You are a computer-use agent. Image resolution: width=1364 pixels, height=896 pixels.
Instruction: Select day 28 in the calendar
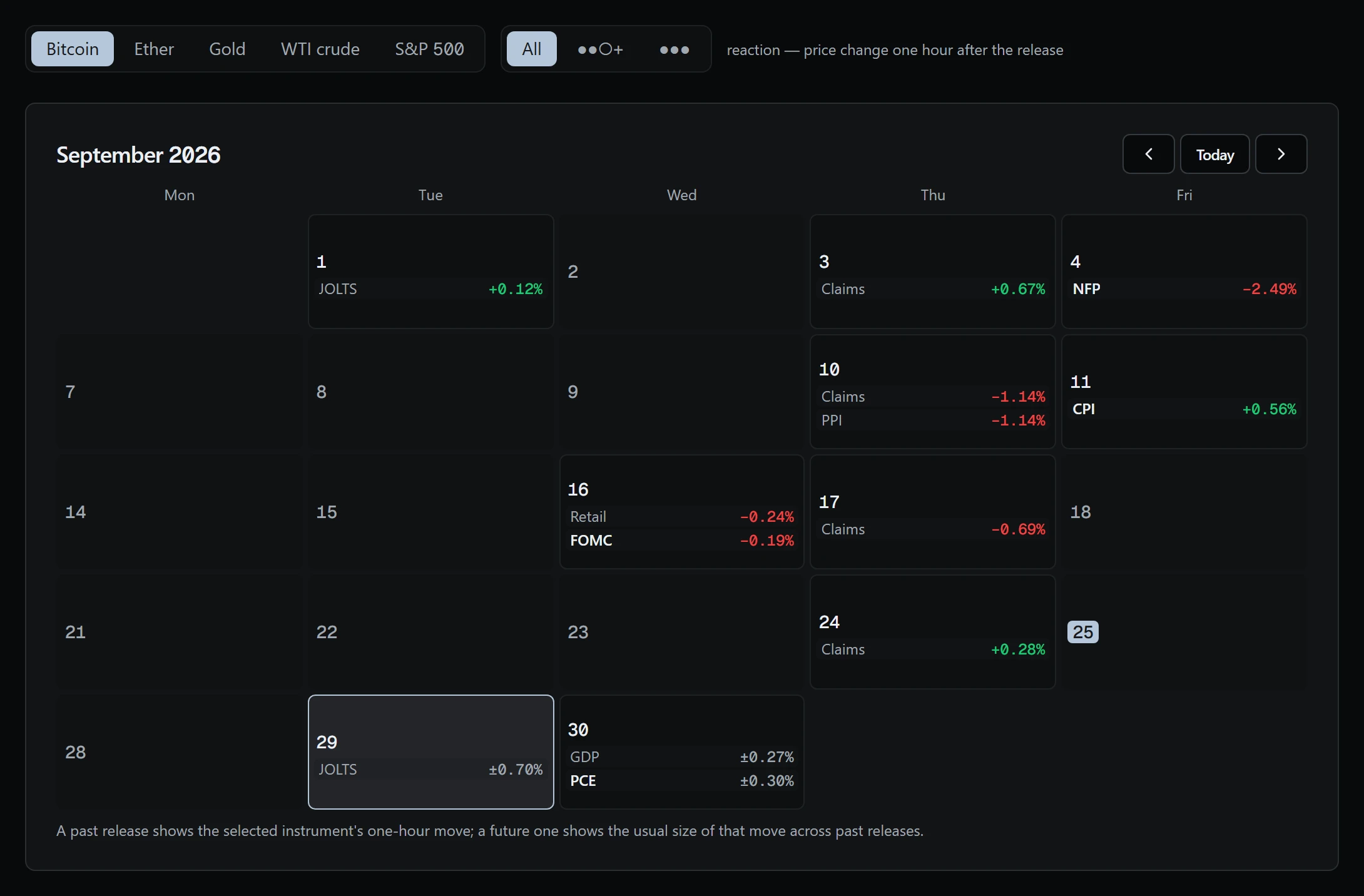point(180,752)
